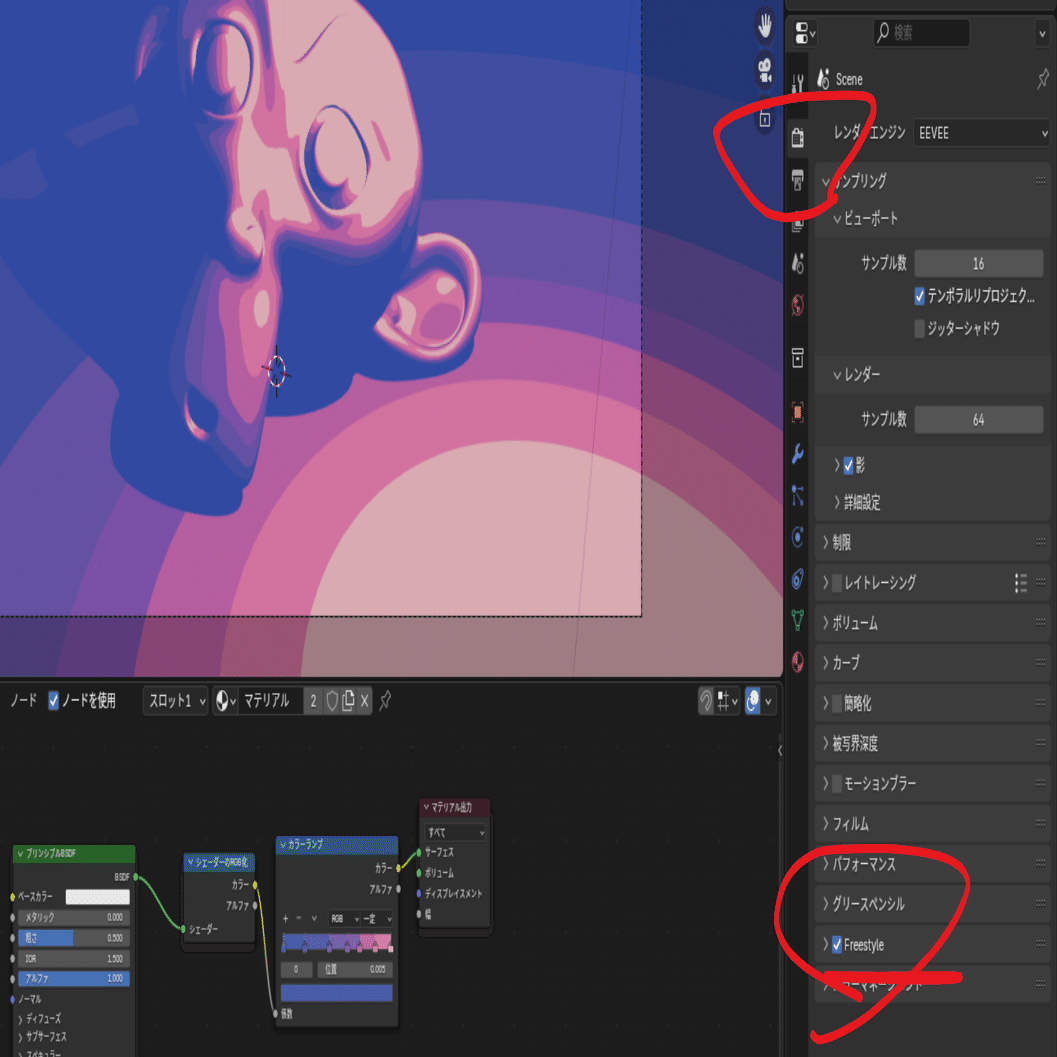Expand the 制限 panel
The width and height of the screenshot is (1057, 1057).
[x=933, y=542]
